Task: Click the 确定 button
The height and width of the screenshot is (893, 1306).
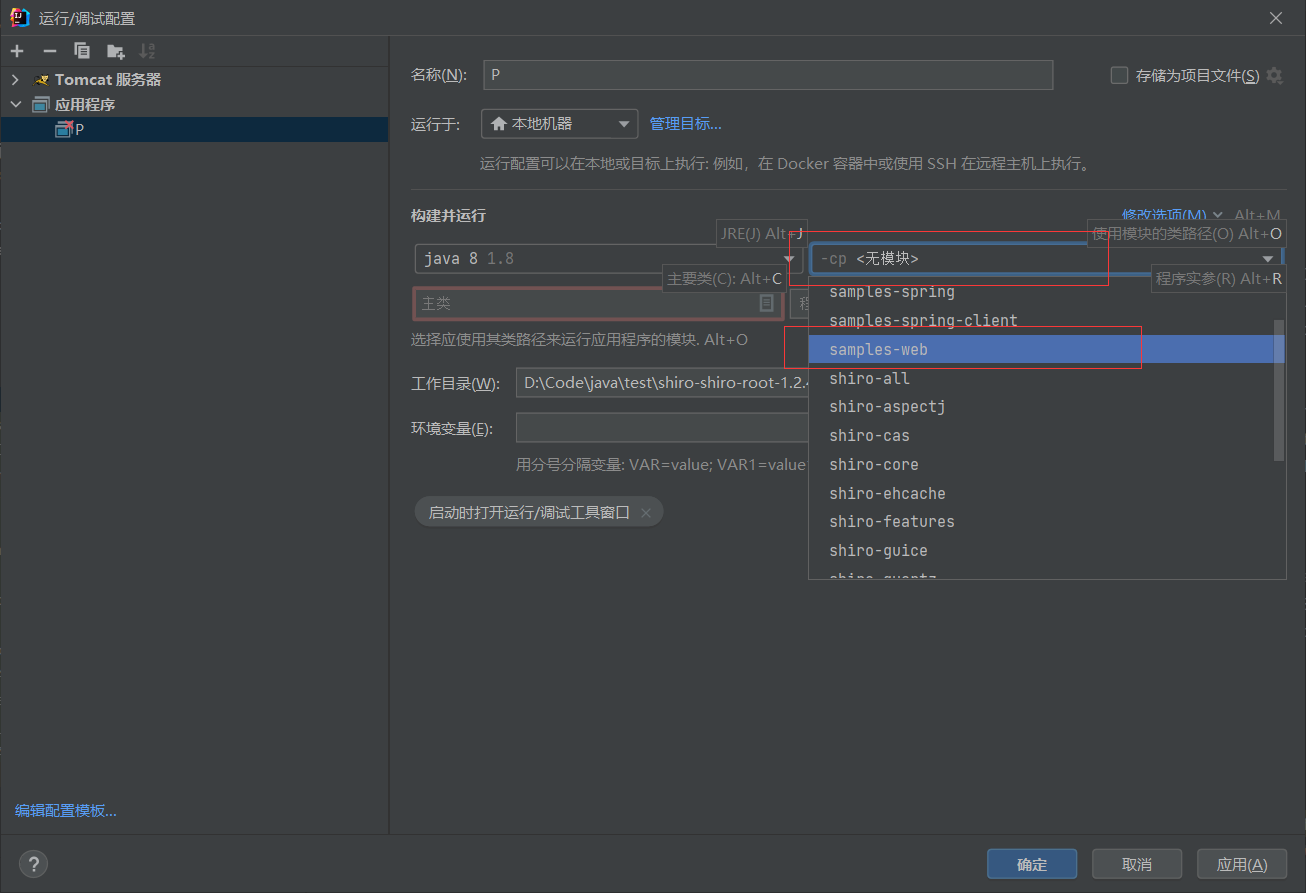Action: 1032,864
